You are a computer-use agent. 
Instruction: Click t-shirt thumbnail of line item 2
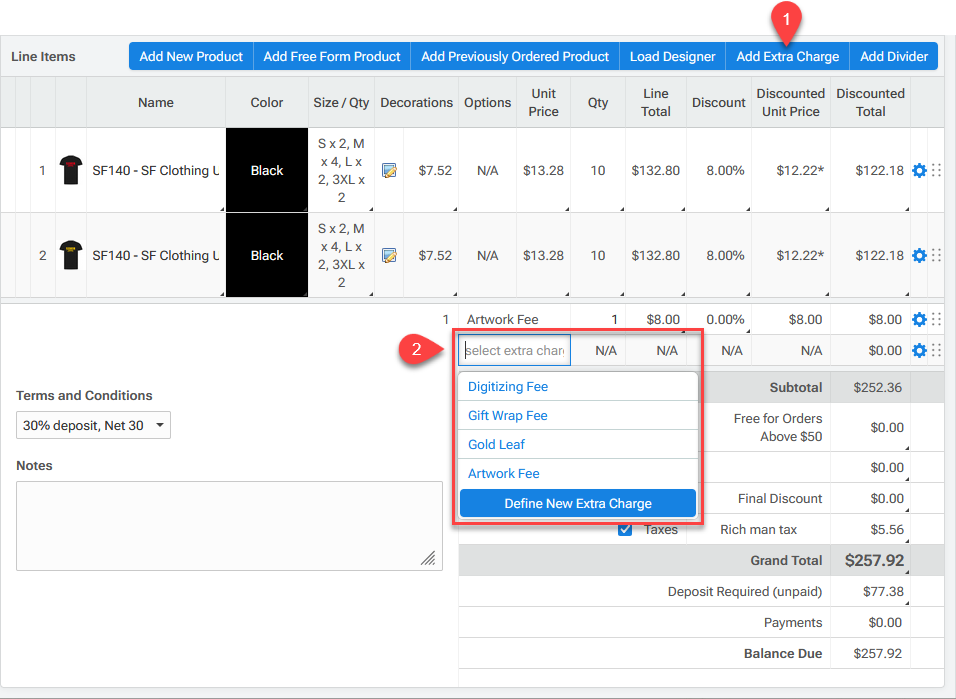(70, 256)
